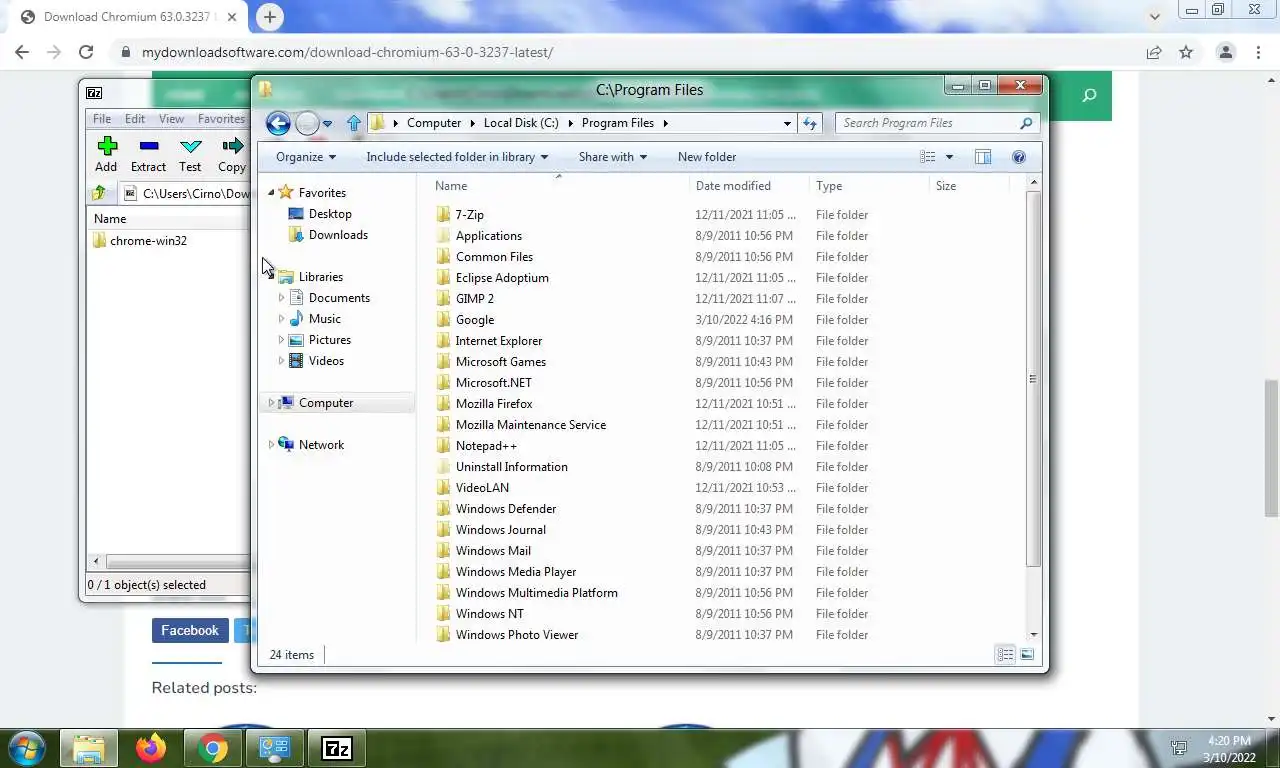Open the Favorites menu in 7-Zip
This screenshot has width=1280, height=768.
[221, 118]
